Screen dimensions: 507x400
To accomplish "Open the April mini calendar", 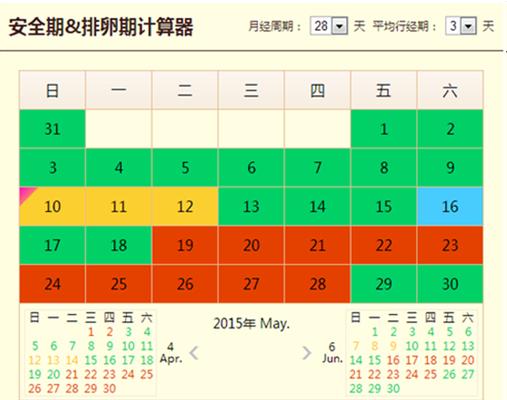I will (90, 353).
